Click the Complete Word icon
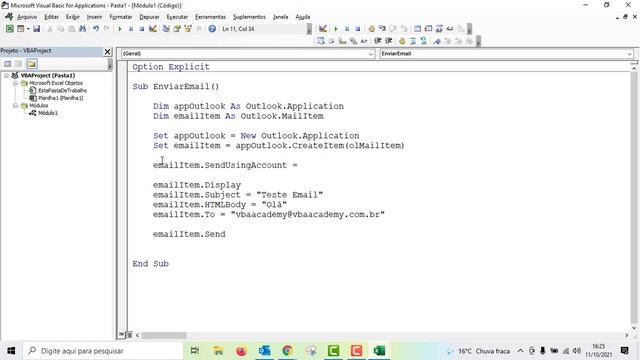The width and height of the screenshot is (640, 360). (364, 41)
